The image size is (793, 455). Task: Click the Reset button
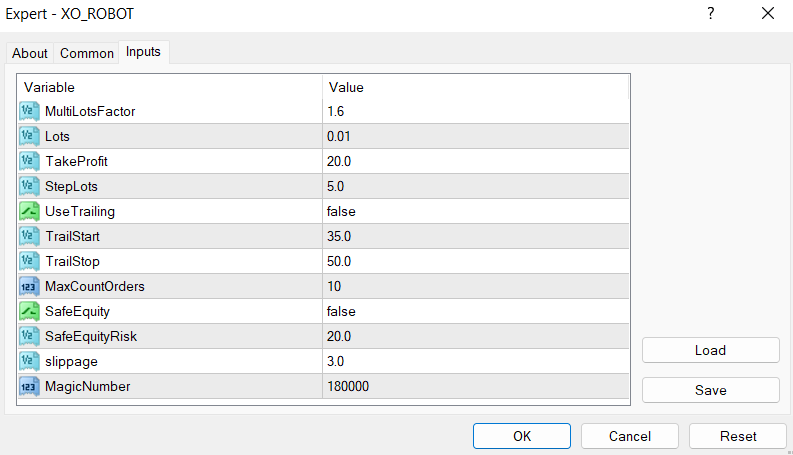click(x=738, y=436)
